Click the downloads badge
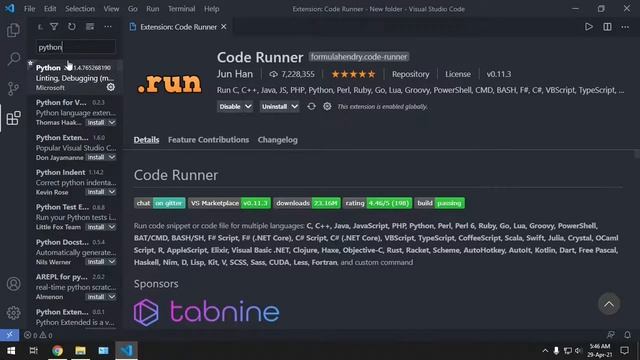Image resolution: width=640 pixels, height=360 pixels. [307, 203]
